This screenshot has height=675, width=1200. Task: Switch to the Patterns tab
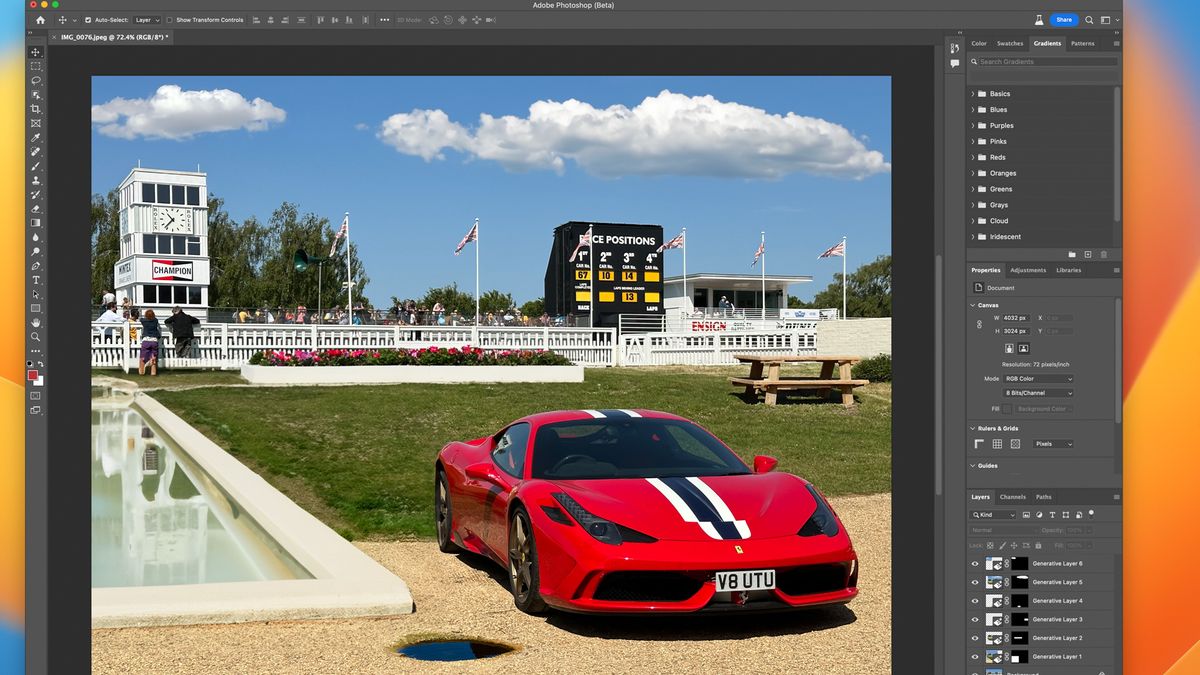click(x=1082, y=43)
